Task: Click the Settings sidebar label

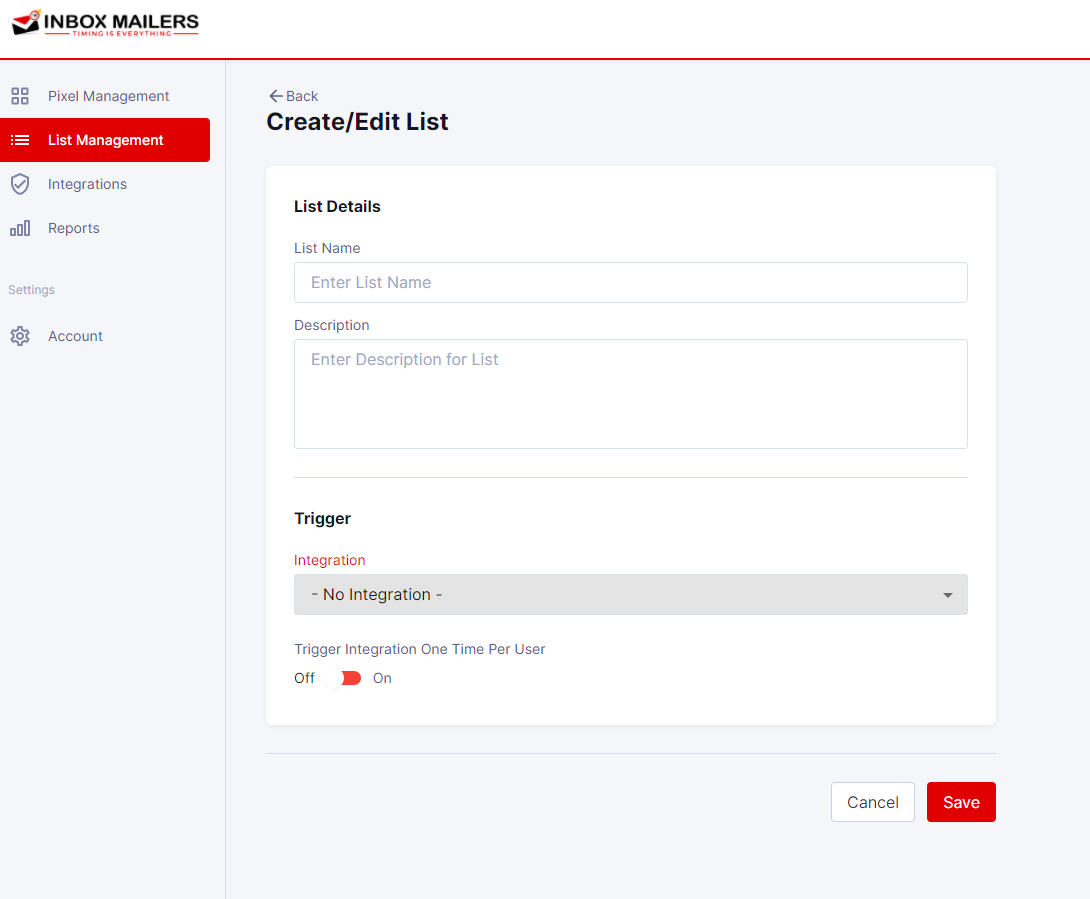Action: [x=31, y=290]
